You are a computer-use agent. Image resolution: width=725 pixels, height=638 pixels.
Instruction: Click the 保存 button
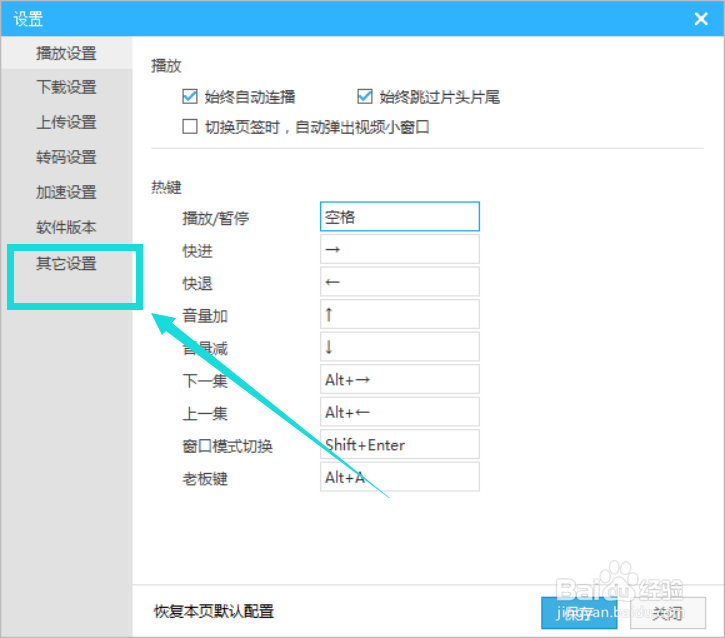tap(579, 613)
